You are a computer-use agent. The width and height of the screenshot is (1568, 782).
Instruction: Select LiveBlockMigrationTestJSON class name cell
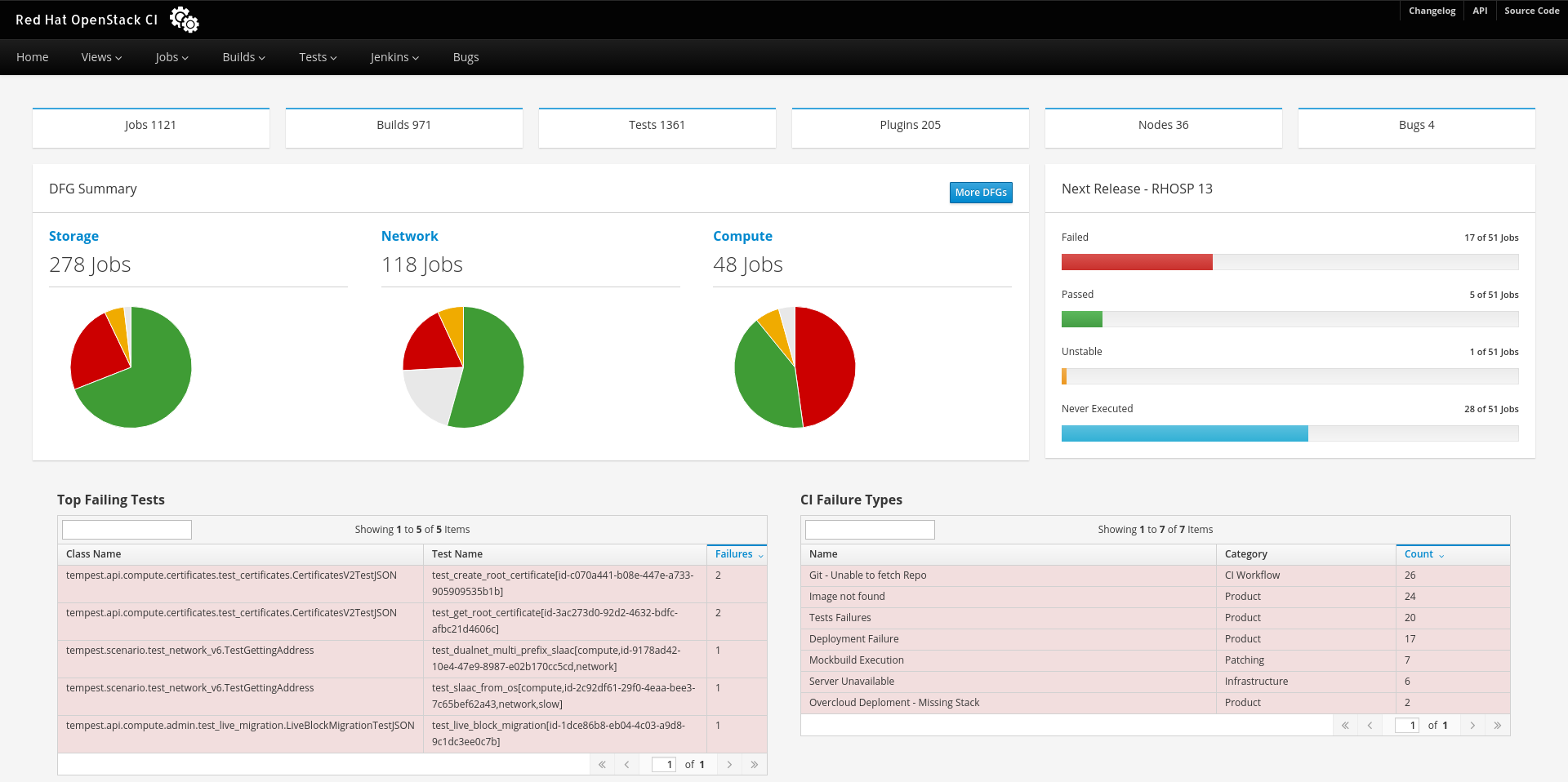tap(240, 734)
